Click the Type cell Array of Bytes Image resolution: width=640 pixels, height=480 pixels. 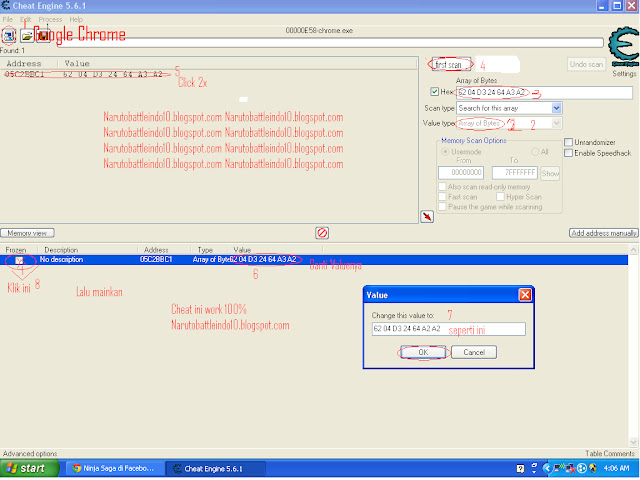click(x=211, y=260)
